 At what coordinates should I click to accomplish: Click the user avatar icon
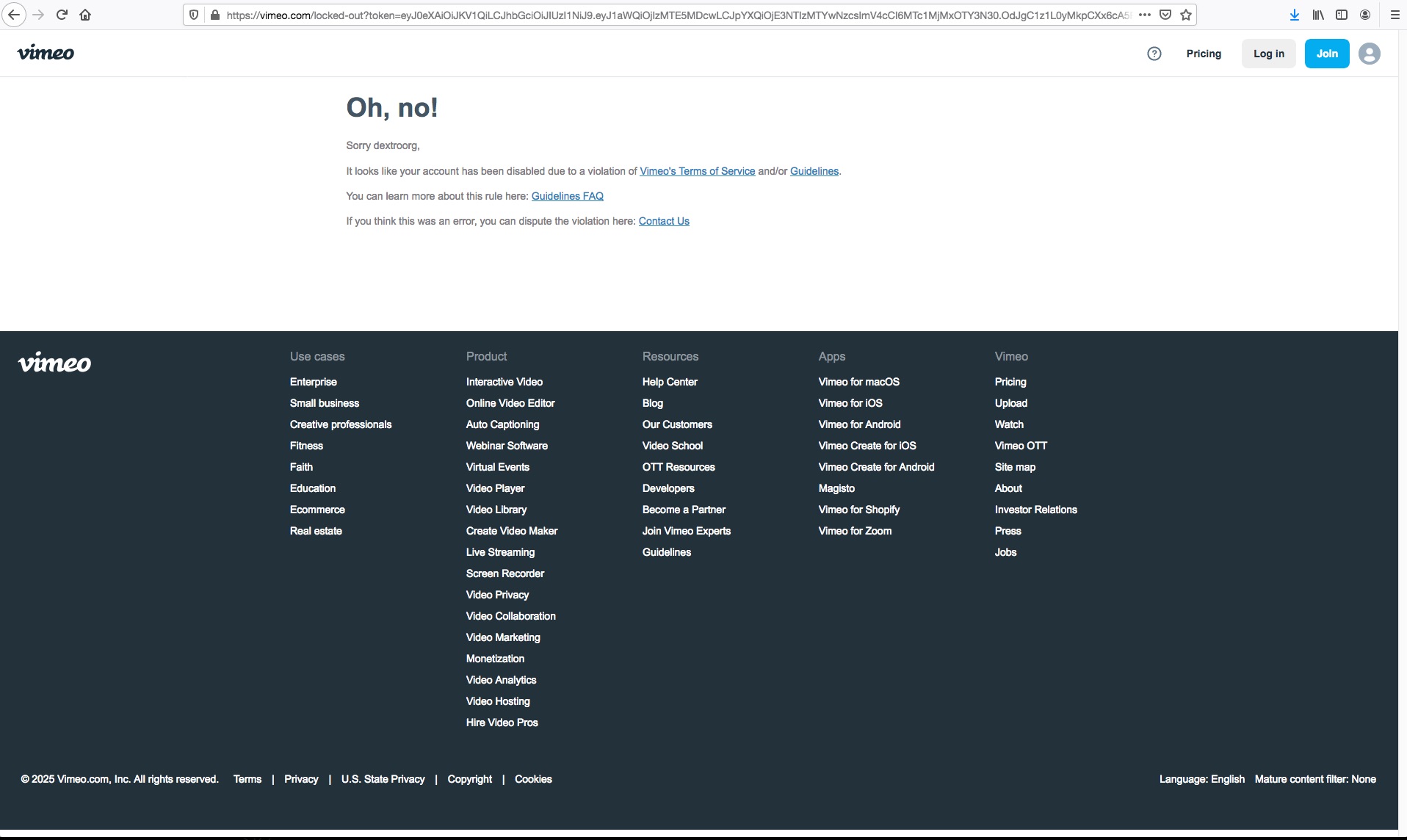pos(1370,54)
